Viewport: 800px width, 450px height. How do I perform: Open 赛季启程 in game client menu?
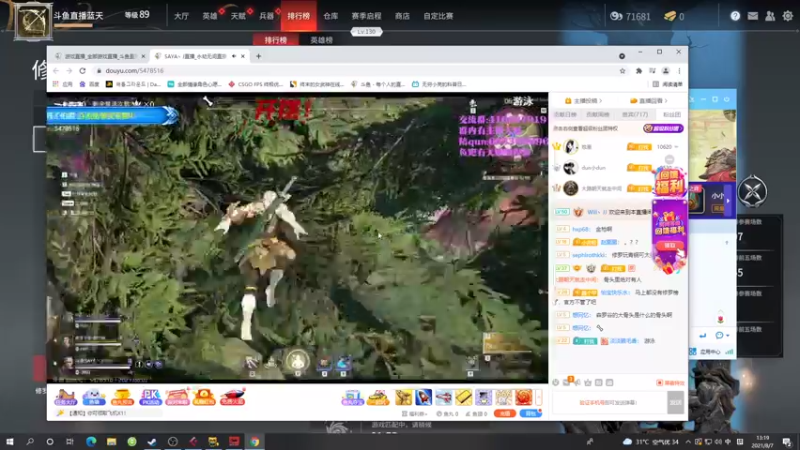pyautogui.click(x=366, y=16)
